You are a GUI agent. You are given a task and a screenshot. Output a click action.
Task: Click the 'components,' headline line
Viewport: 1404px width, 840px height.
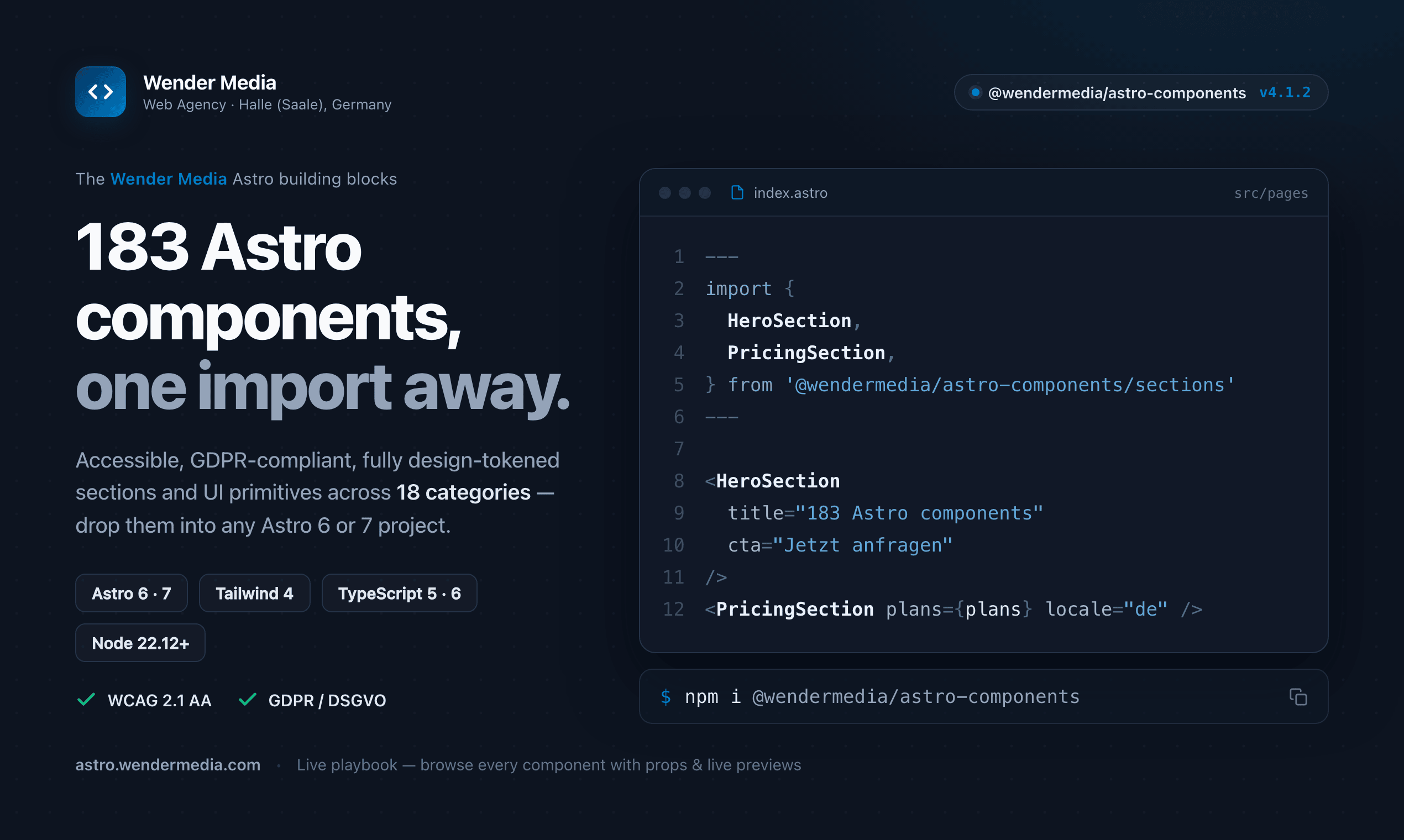268,320
